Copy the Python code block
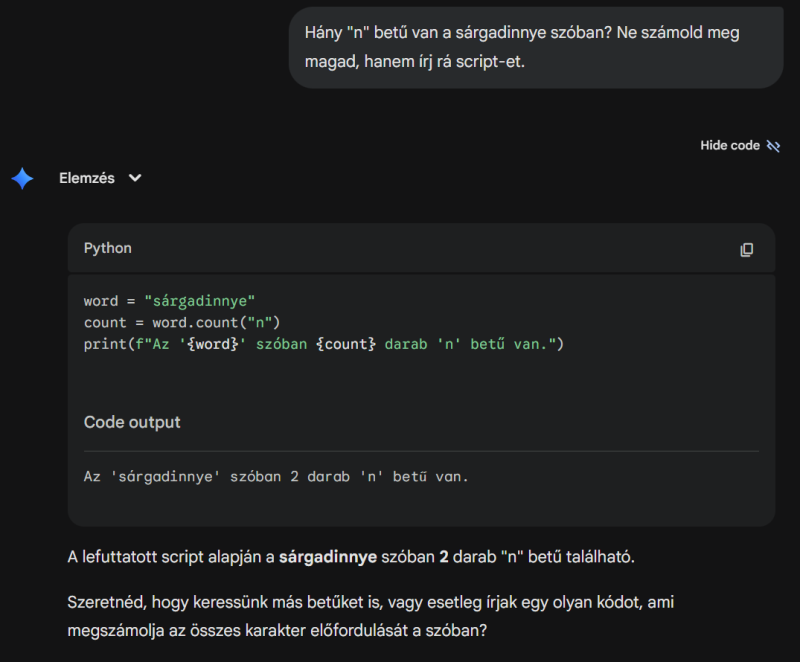This screenshot has height=662, width=800. [x=746, y=249]
